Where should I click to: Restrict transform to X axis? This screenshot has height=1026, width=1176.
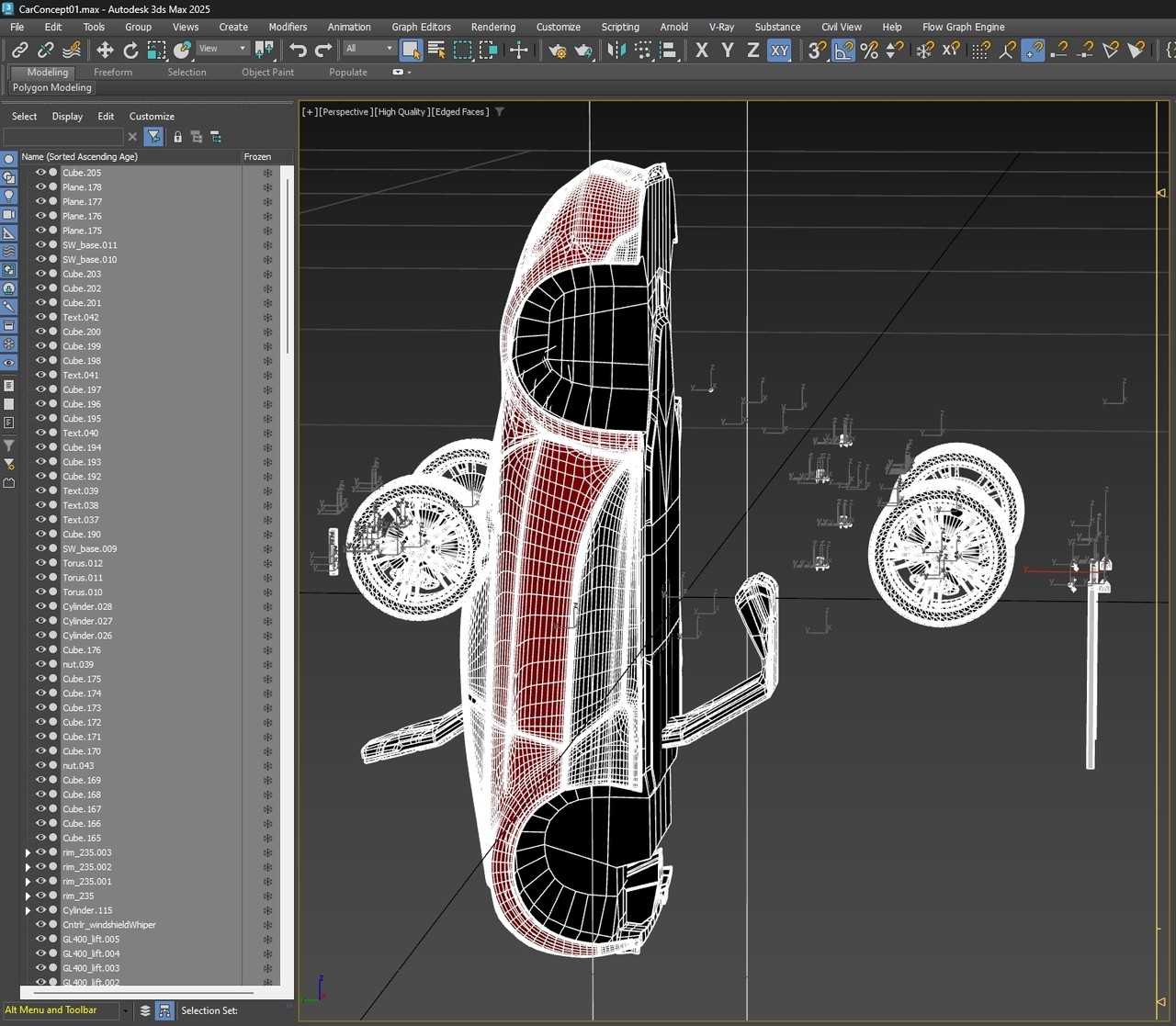pyautogui.click(x=702, y=50)
